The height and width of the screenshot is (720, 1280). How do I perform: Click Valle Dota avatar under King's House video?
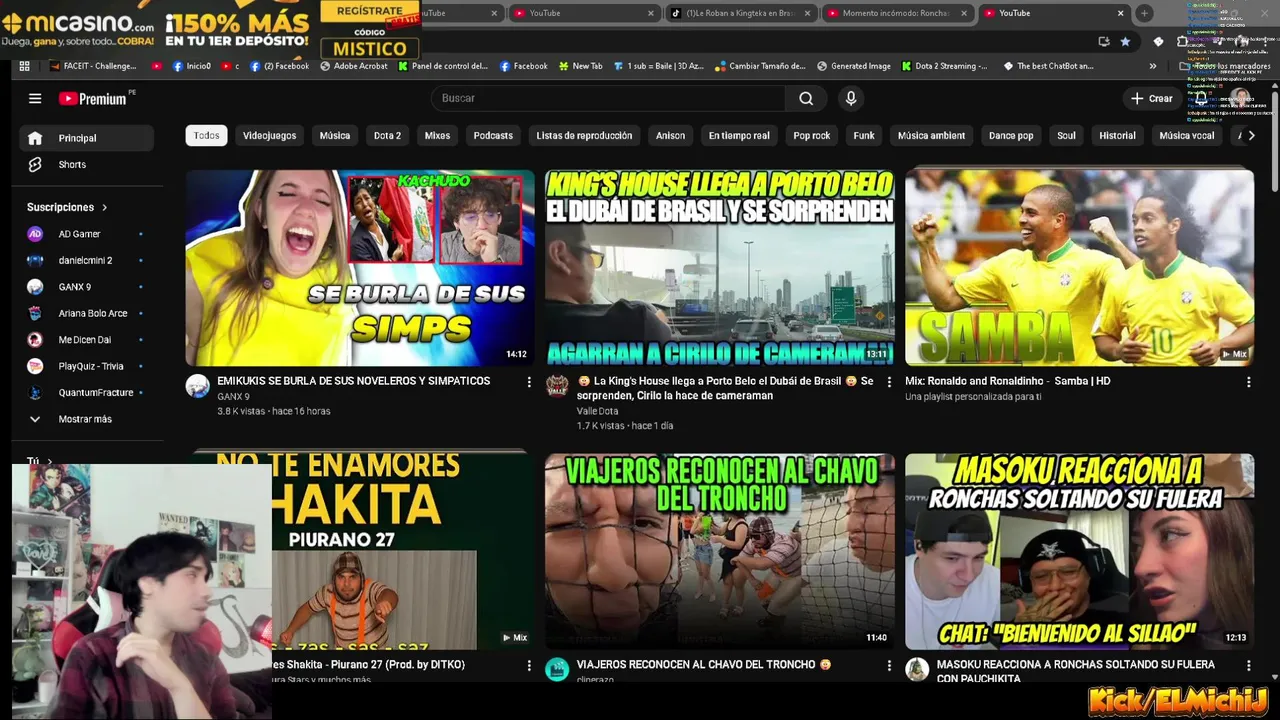point(557,386)
